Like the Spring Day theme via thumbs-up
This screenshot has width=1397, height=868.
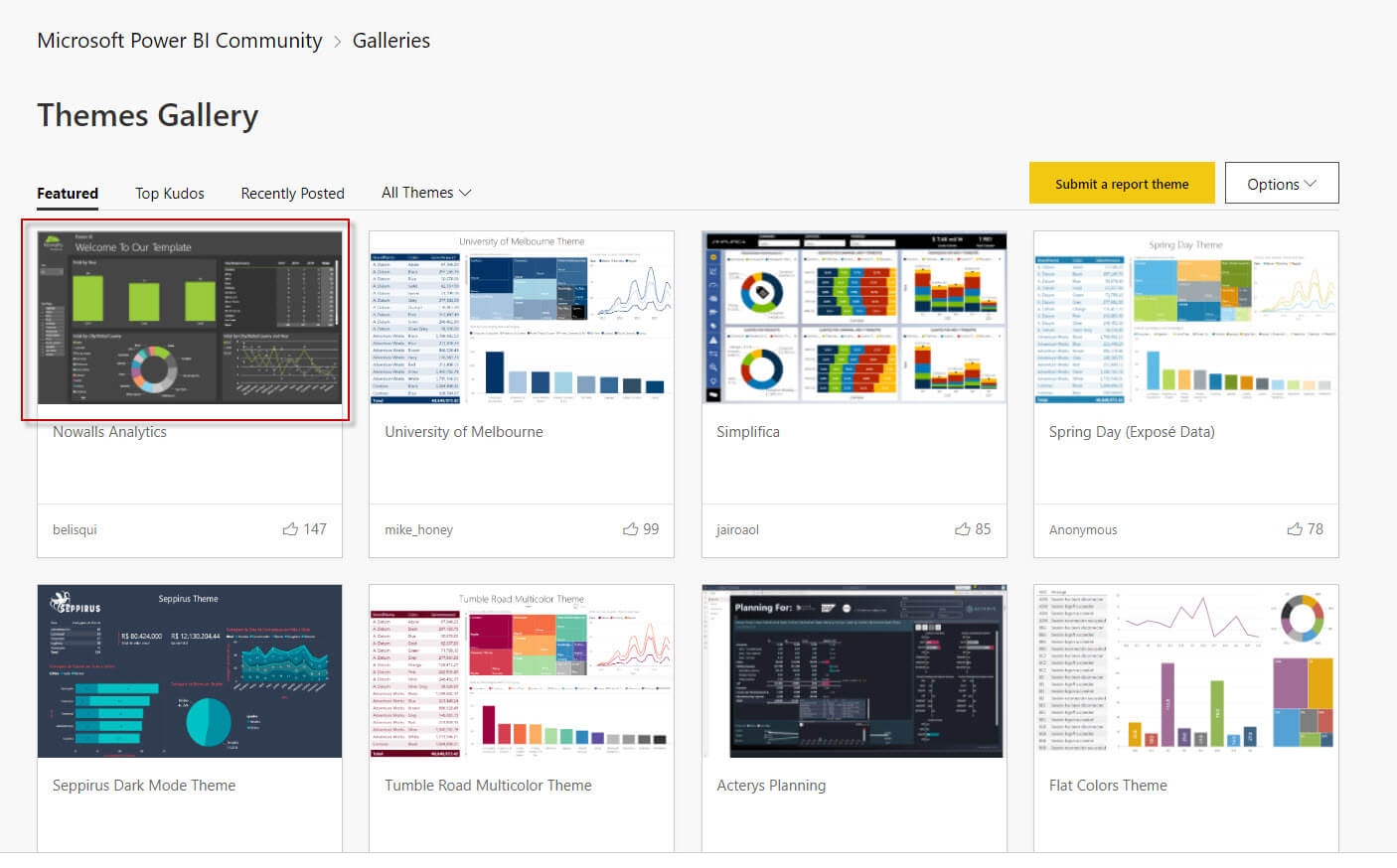point(1295,529)
